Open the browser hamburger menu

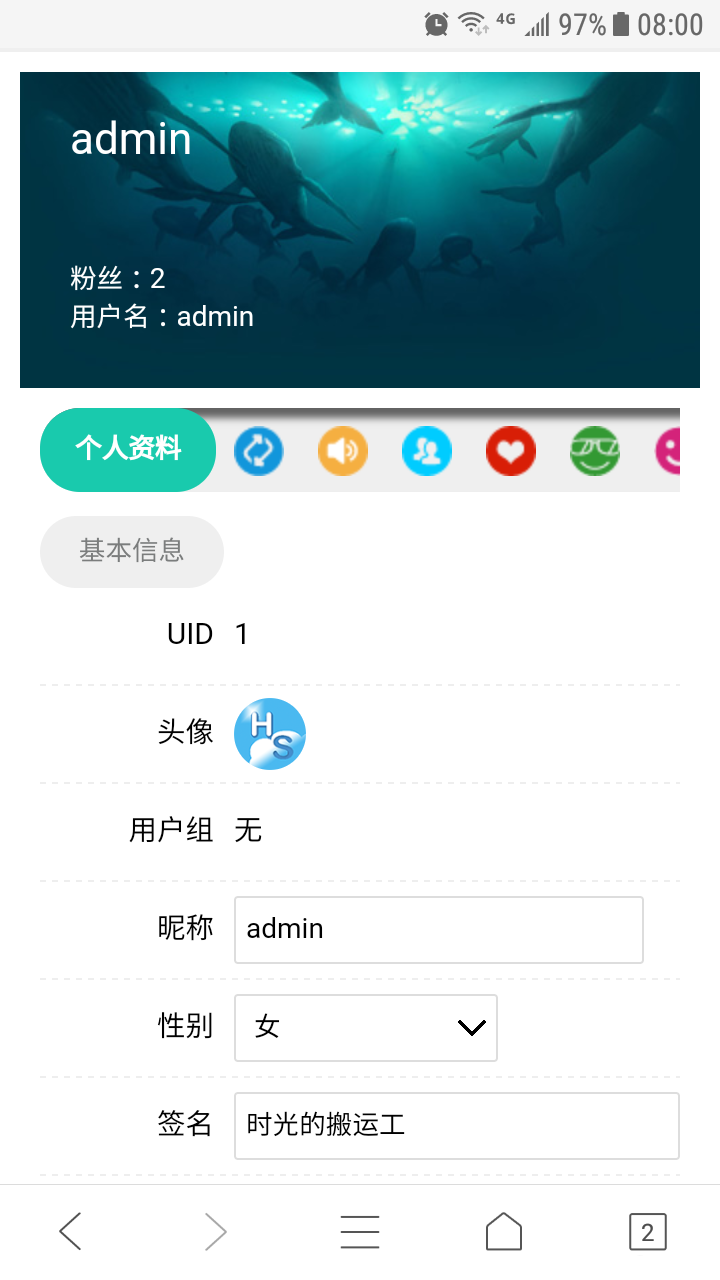pyautogui.click(x=360, y=1232)
